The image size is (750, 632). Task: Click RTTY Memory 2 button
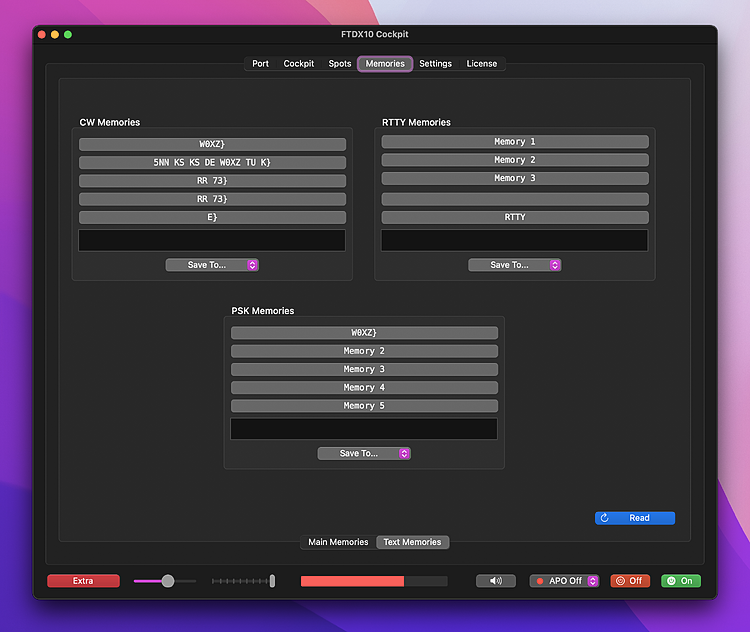click(514, 160)
